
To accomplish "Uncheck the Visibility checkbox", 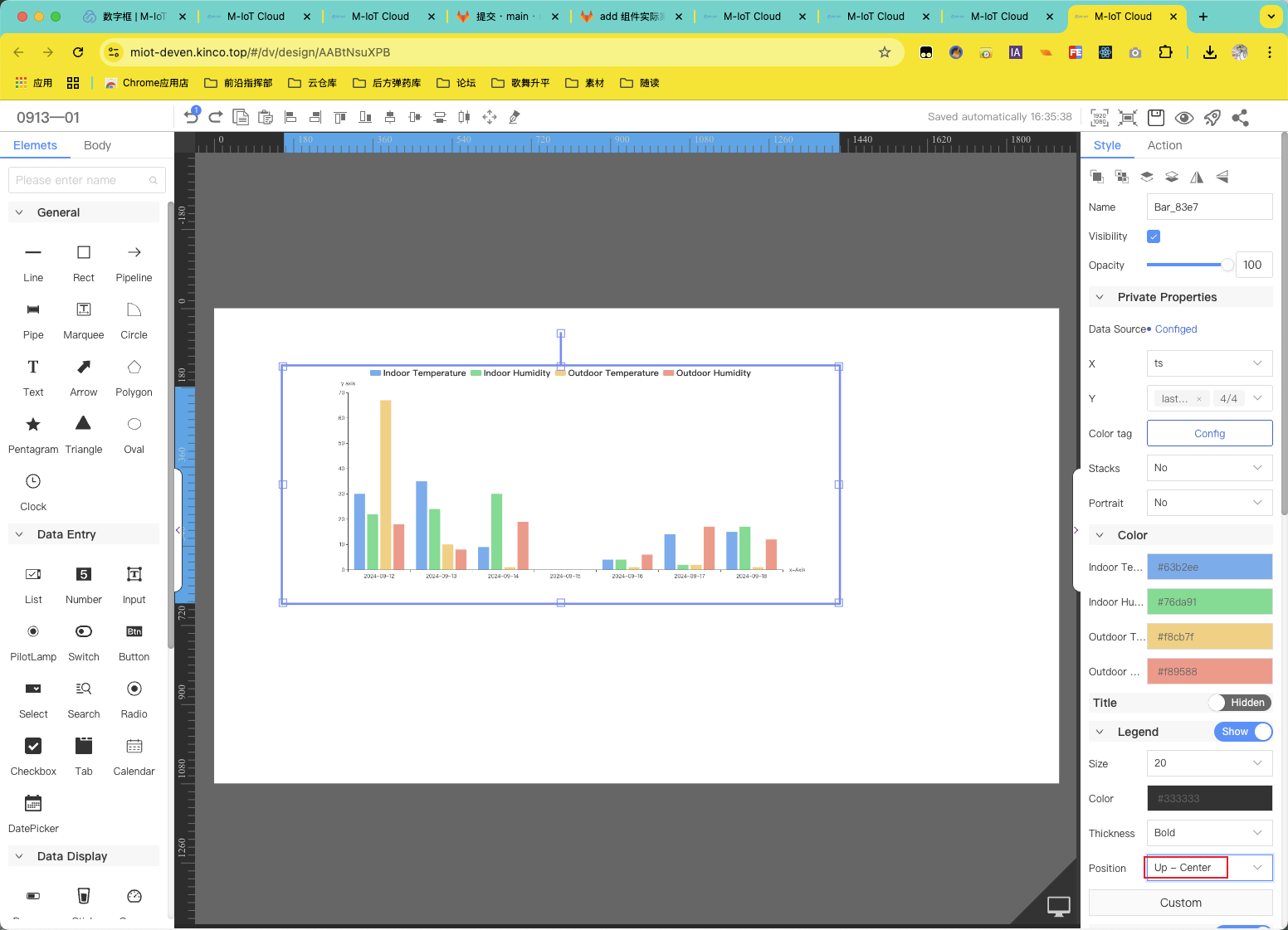I will pos(1154,236).
